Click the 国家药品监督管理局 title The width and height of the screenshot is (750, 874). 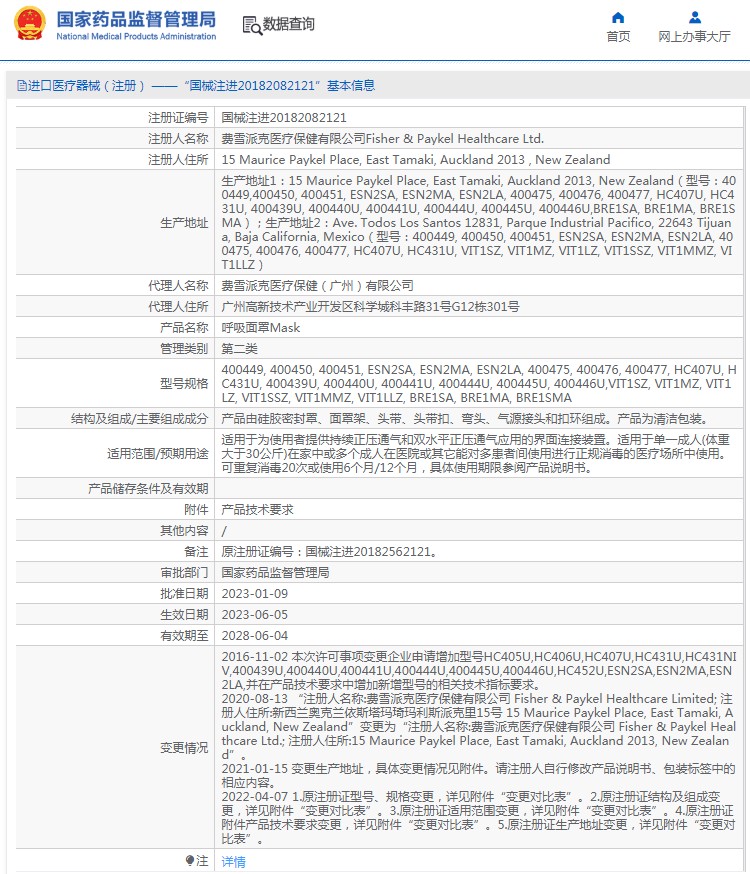[136, 19]
